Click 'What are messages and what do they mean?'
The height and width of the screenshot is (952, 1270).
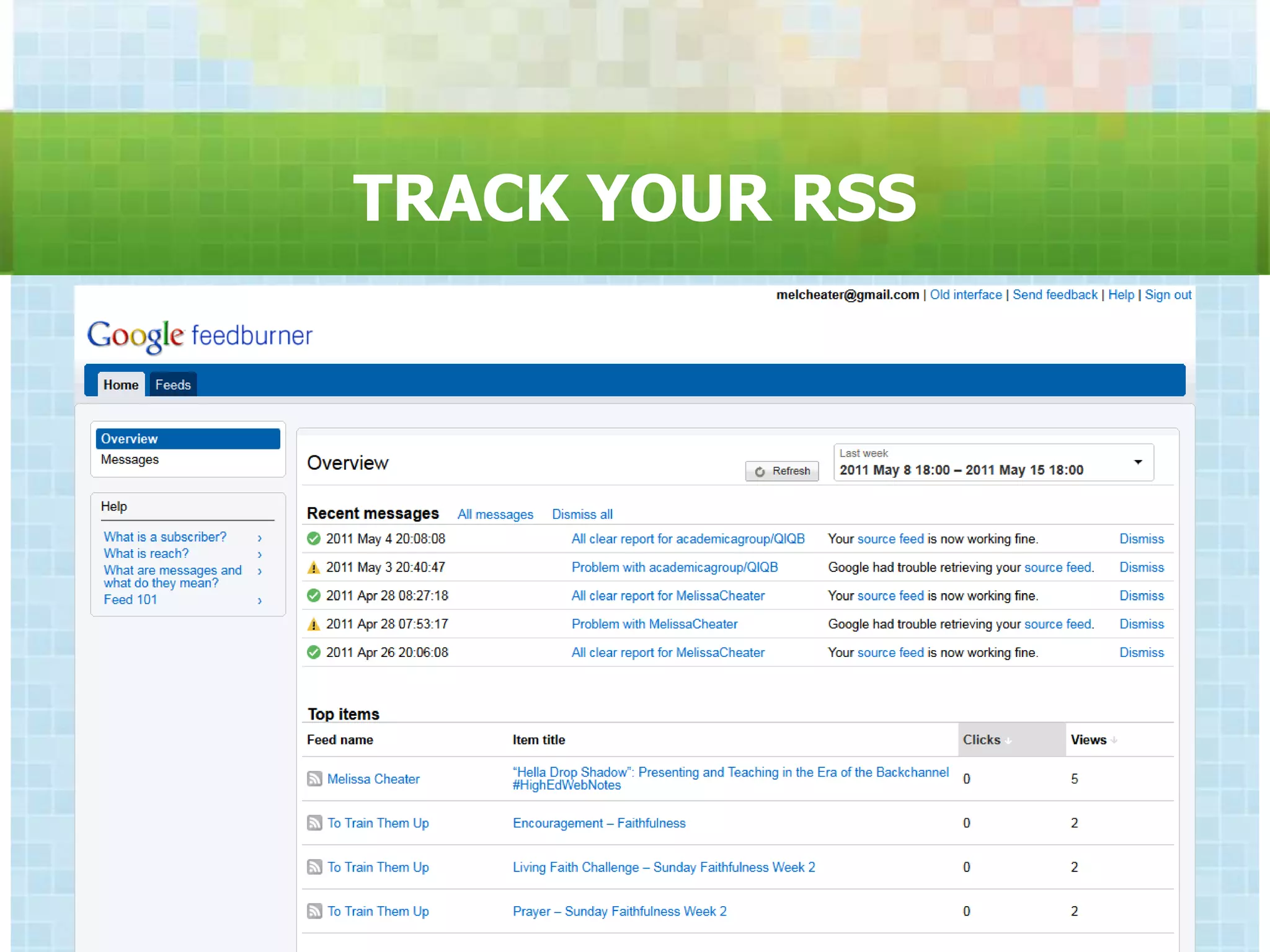click(x=172, y=576)
